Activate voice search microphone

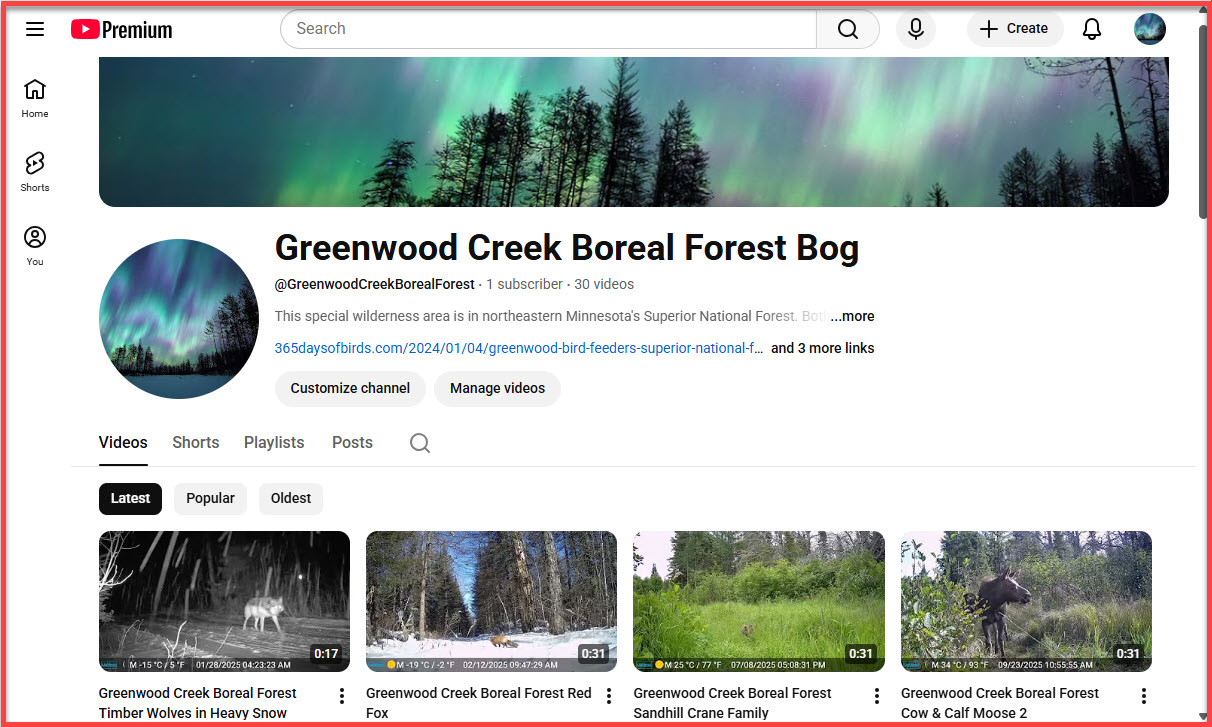(x=915, y=29)
